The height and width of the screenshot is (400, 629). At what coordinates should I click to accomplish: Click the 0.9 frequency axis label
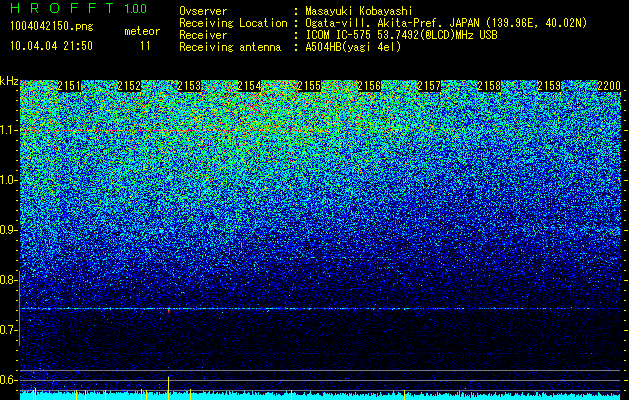pyautogui.click(x=8, y=230)
